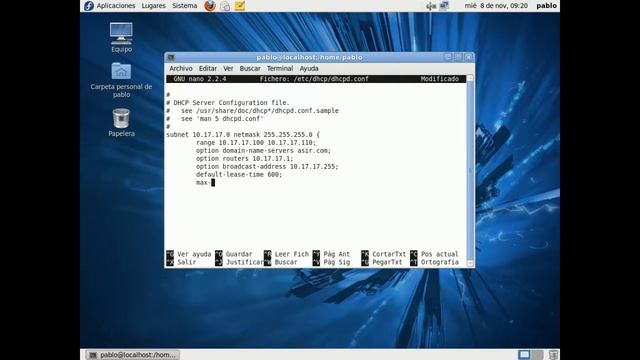This screenshot has height=360, width=640.
Task: Click the 'default-lease-time 600;' line
Action: (x=239, y=175)
